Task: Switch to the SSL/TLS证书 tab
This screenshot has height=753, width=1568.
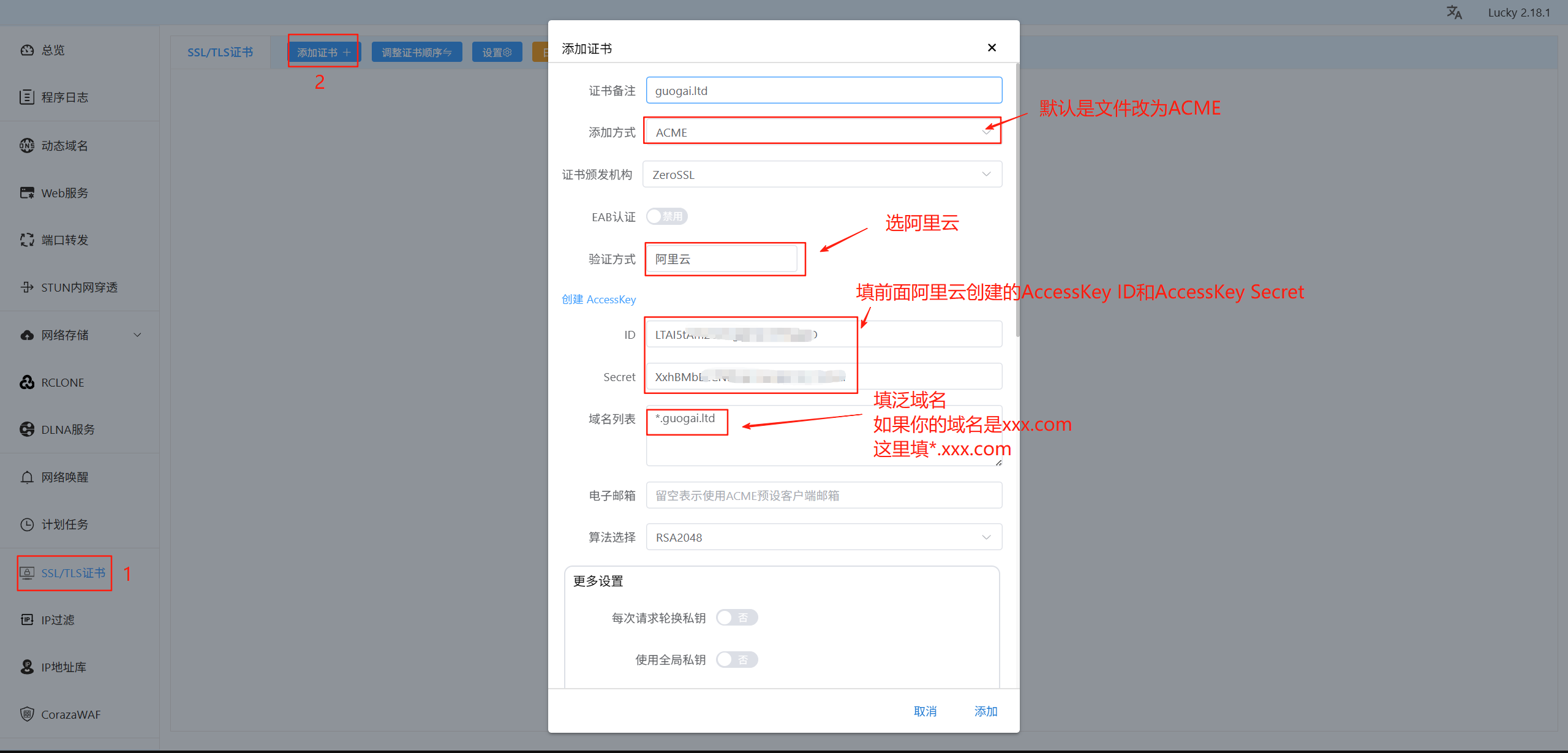Action: pos(220,53)
